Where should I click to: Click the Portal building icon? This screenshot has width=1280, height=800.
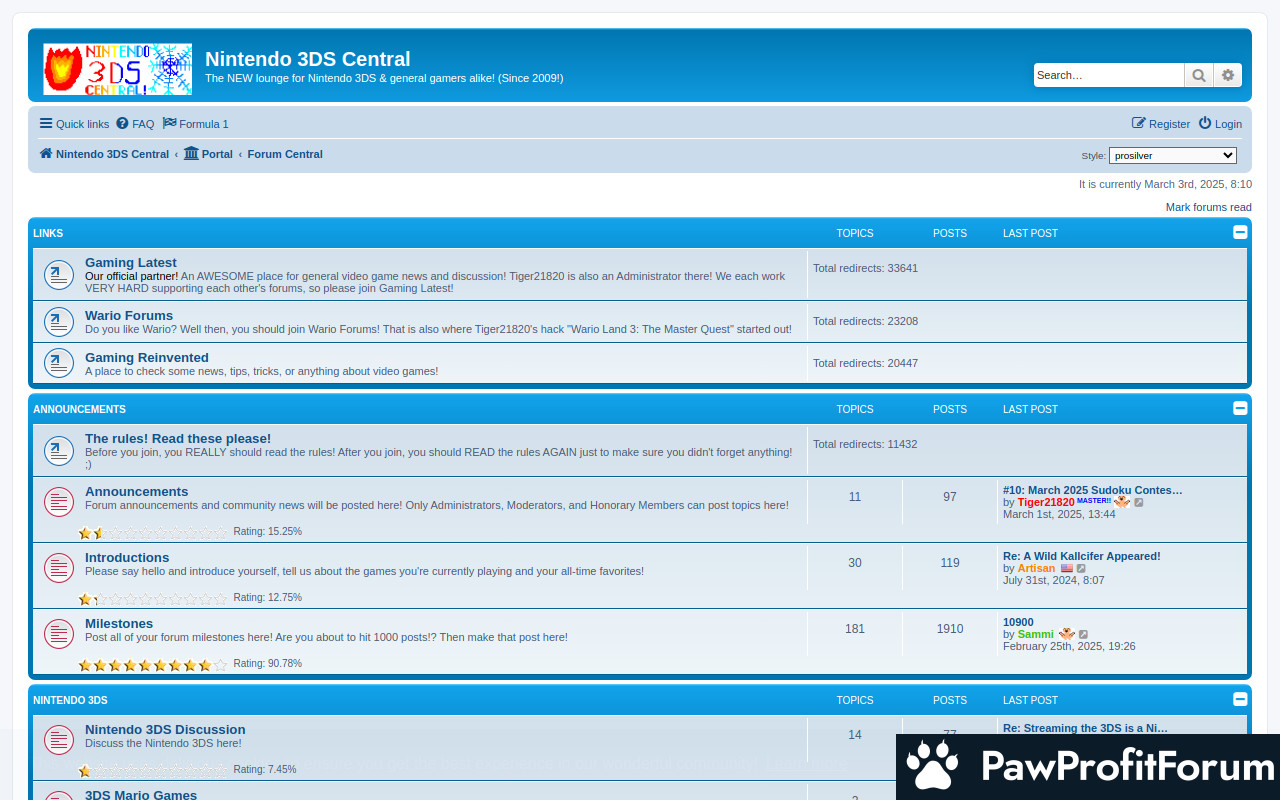pos(191,154)
